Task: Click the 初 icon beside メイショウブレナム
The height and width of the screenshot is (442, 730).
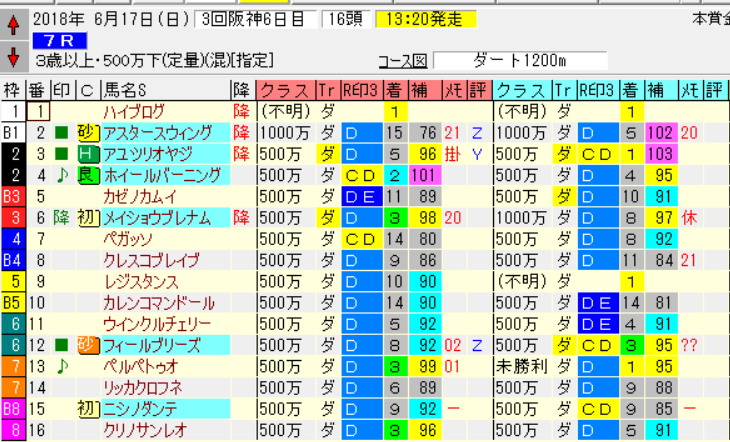Action: click(88, 218)
